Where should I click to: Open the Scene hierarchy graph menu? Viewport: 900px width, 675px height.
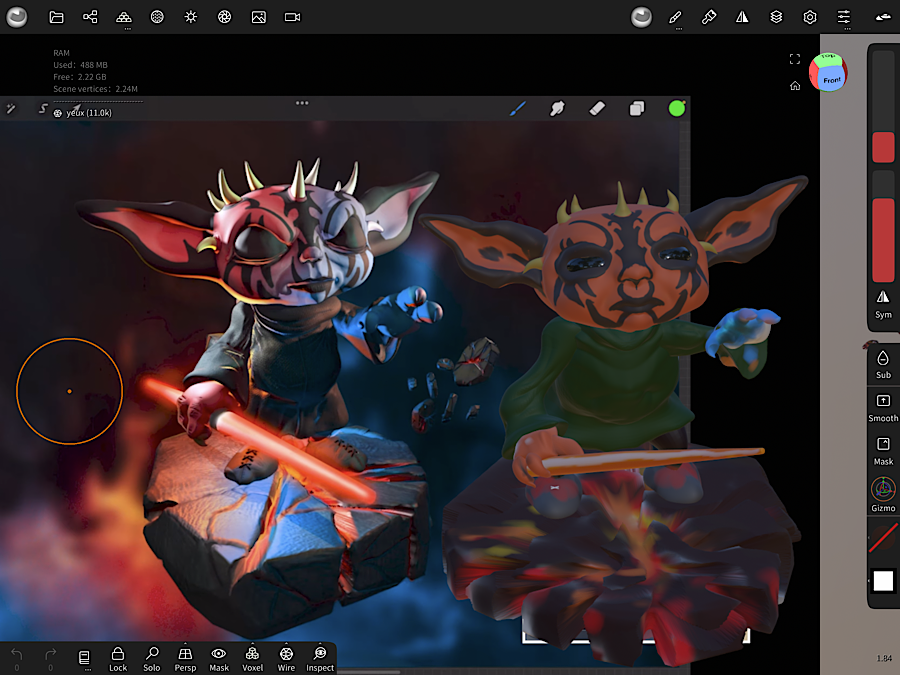(90, 17)
